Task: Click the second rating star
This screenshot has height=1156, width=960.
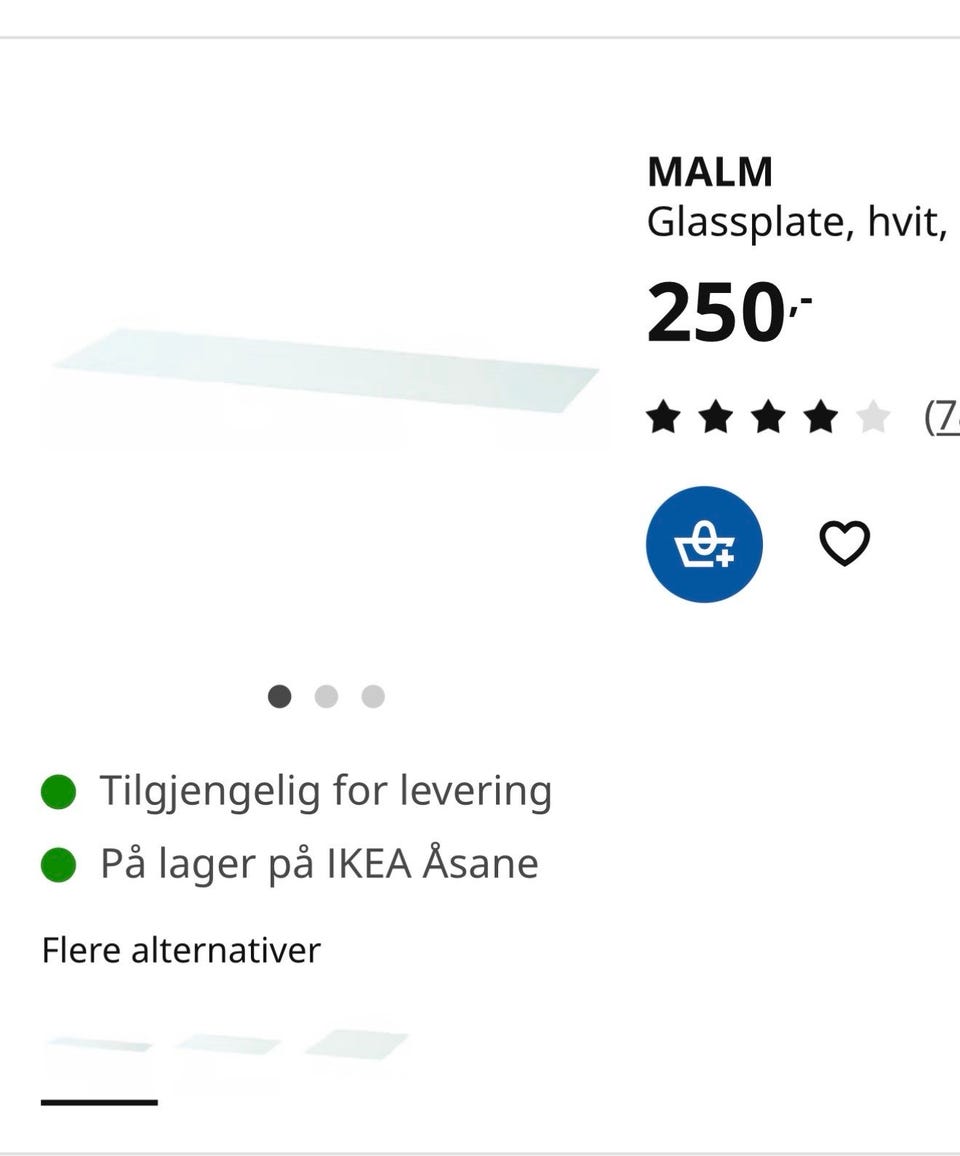Action: pos(717,417)
